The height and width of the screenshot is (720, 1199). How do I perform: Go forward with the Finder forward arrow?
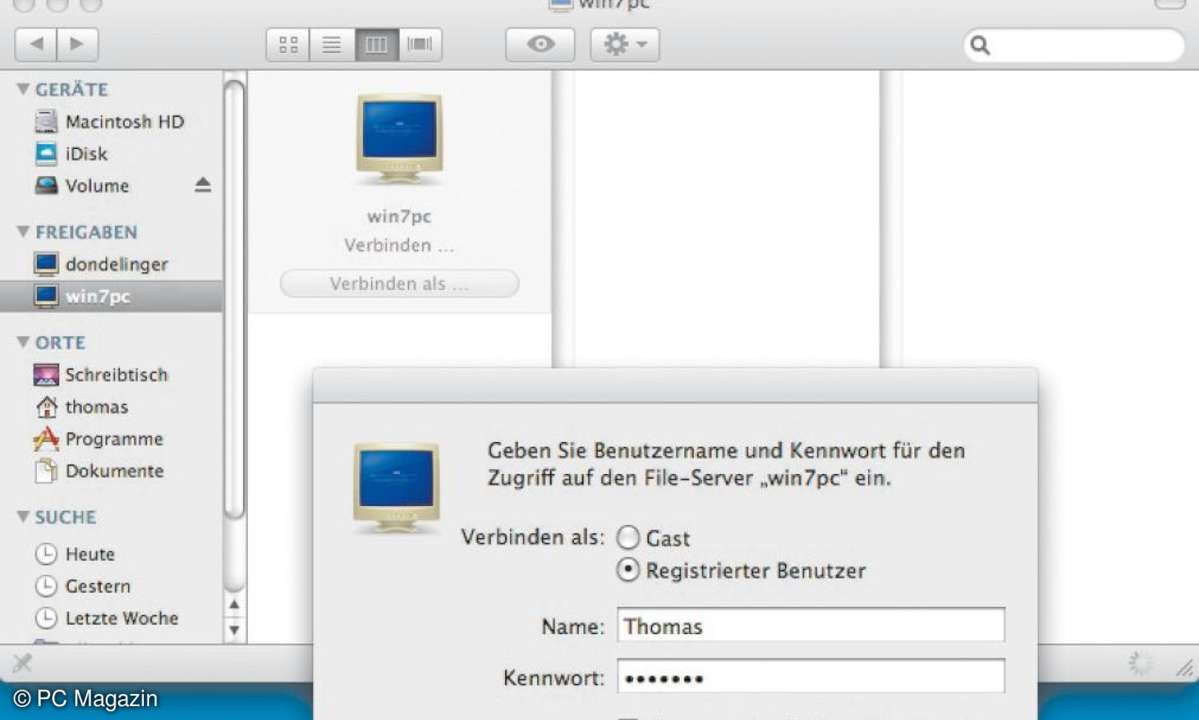tap(77, 44)
